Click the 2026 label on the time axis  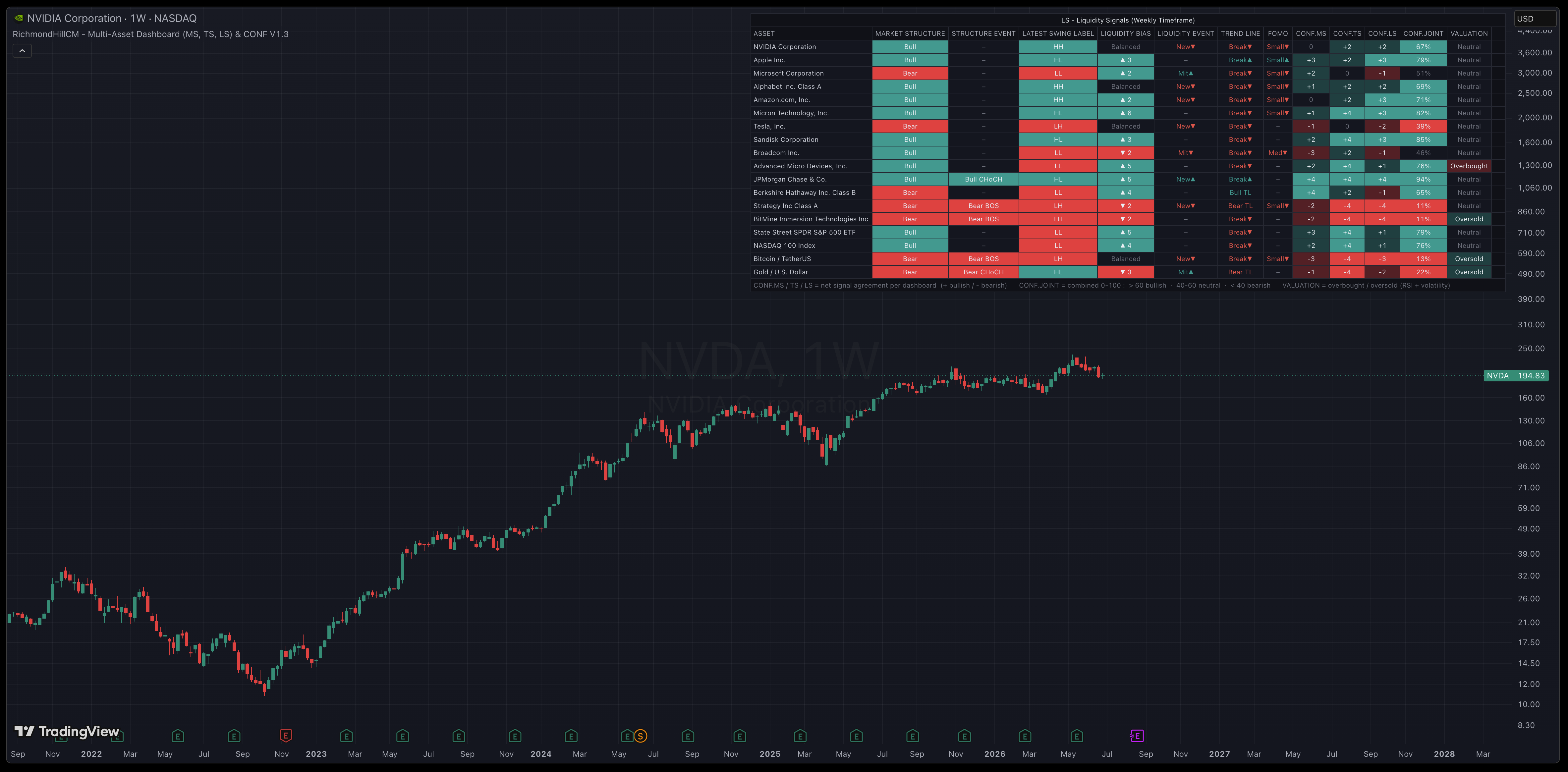click(x=995, y=754)
